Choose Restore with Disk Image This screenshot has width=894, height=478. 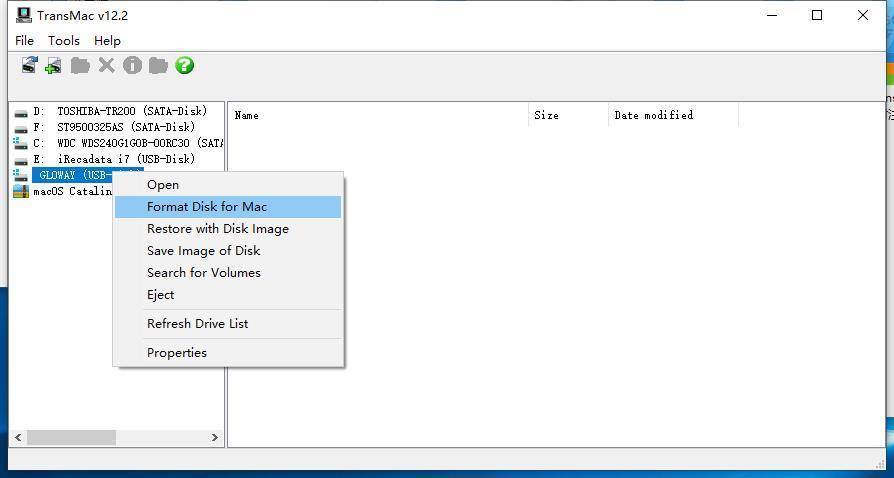pyautogui.click(x=228, y=229)
